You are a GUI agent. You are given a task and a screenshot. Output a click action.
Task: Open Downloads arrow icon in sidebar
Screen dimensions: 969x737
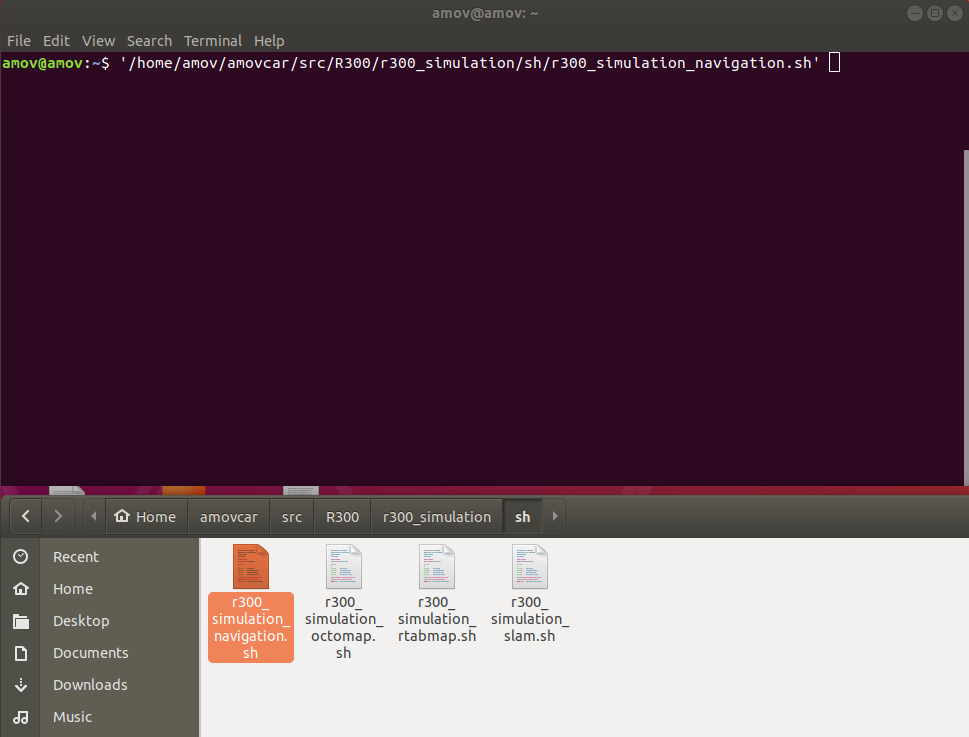pos(20,685)
